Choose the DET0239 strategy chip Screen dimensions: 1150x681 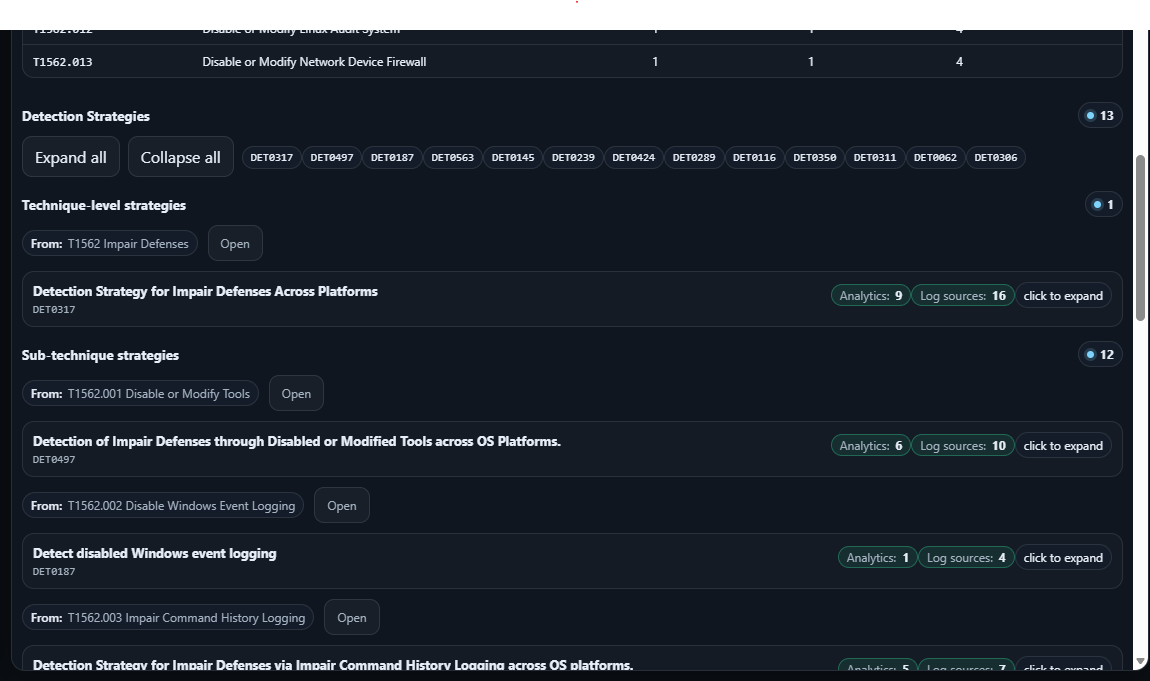[x=573, y=157]
